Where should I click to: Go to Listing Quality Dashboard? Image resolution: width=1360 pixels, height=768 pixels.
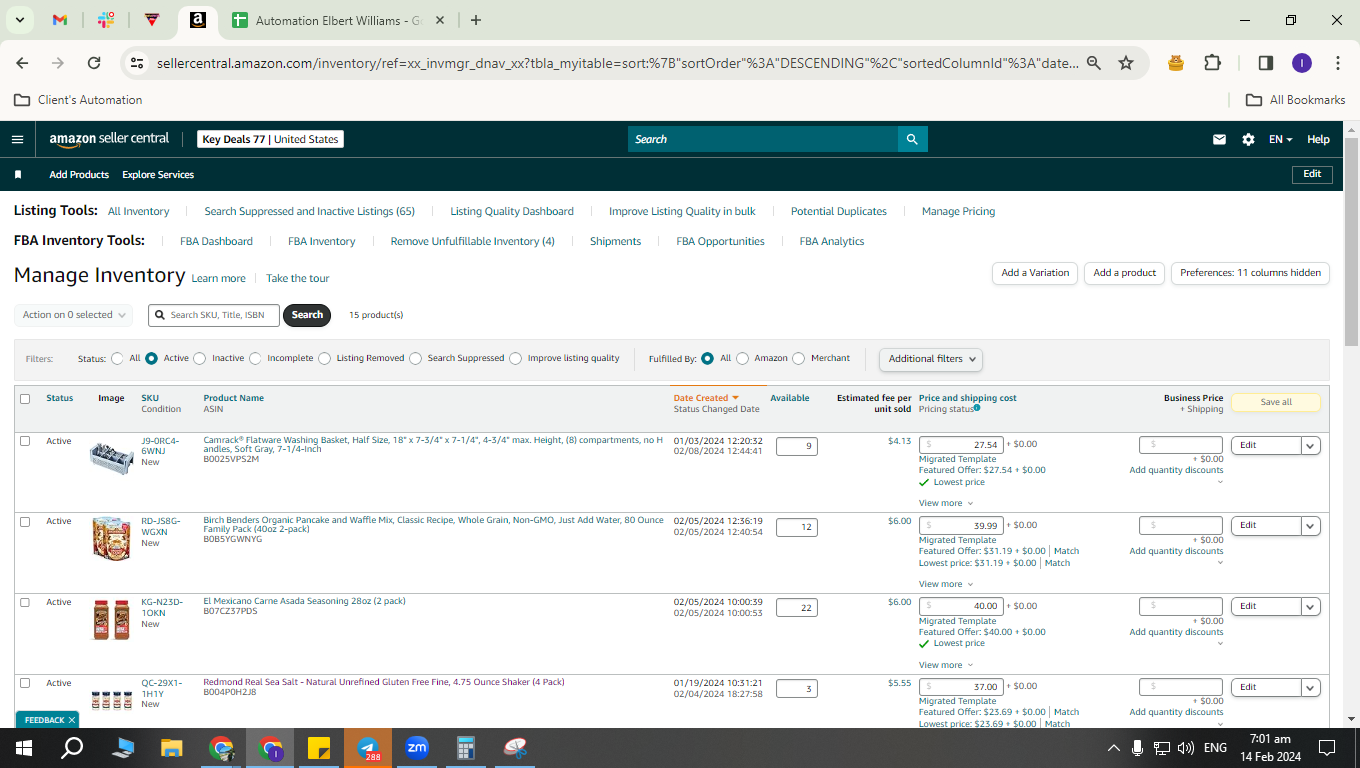point(512,211)
